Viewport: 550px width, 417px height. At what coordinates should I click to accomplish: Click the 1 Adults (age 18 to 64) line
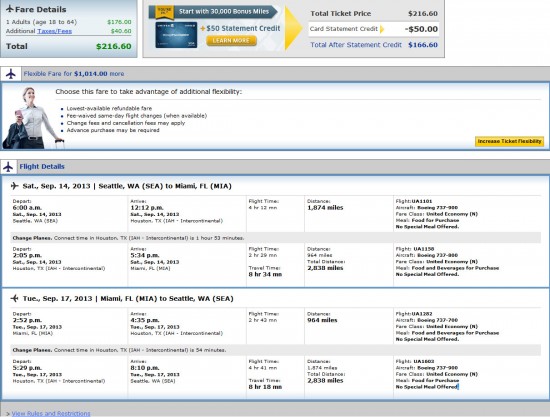pos(41,22)
